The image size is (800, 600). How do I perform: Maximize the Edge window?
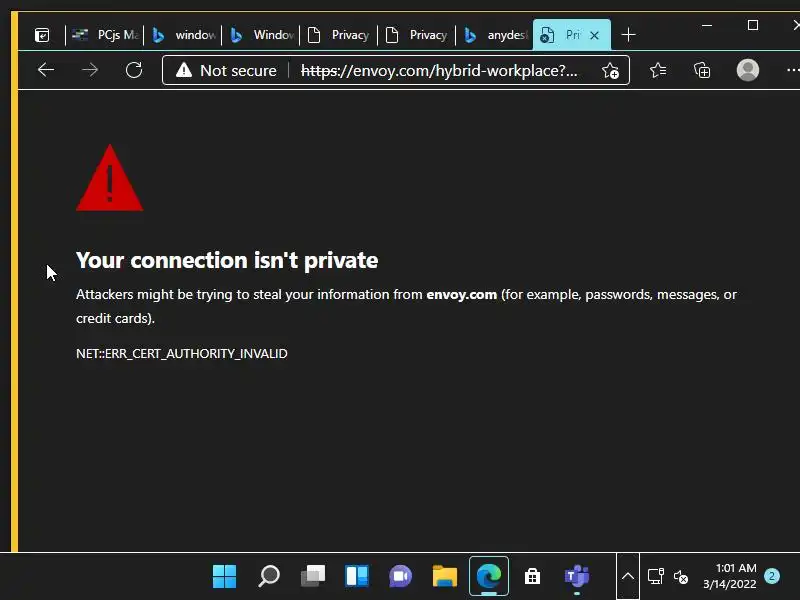click(753, 25)
